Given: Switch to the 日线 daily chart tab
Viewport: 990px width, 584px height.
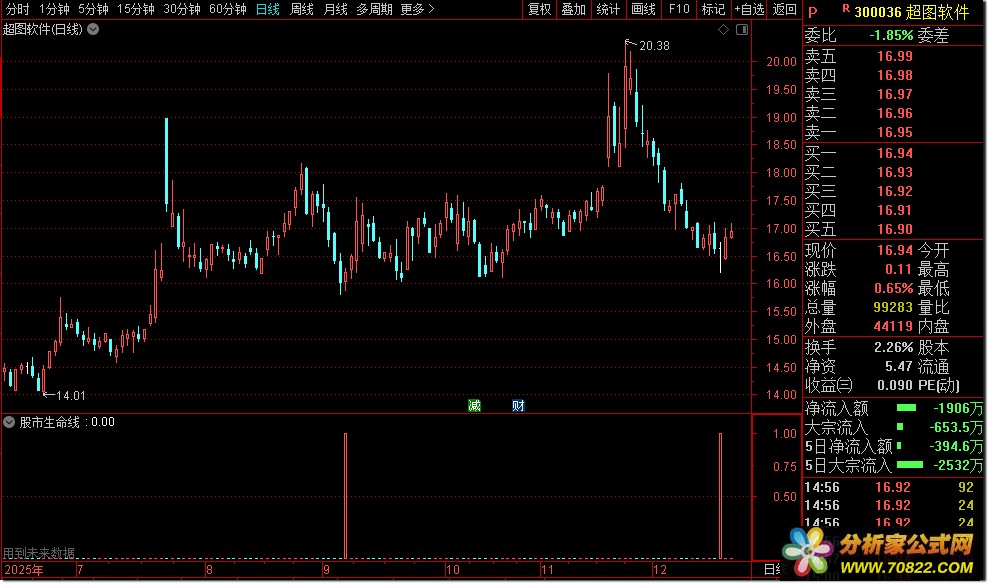Looking at the screenshot, I should tap(268, 9).
